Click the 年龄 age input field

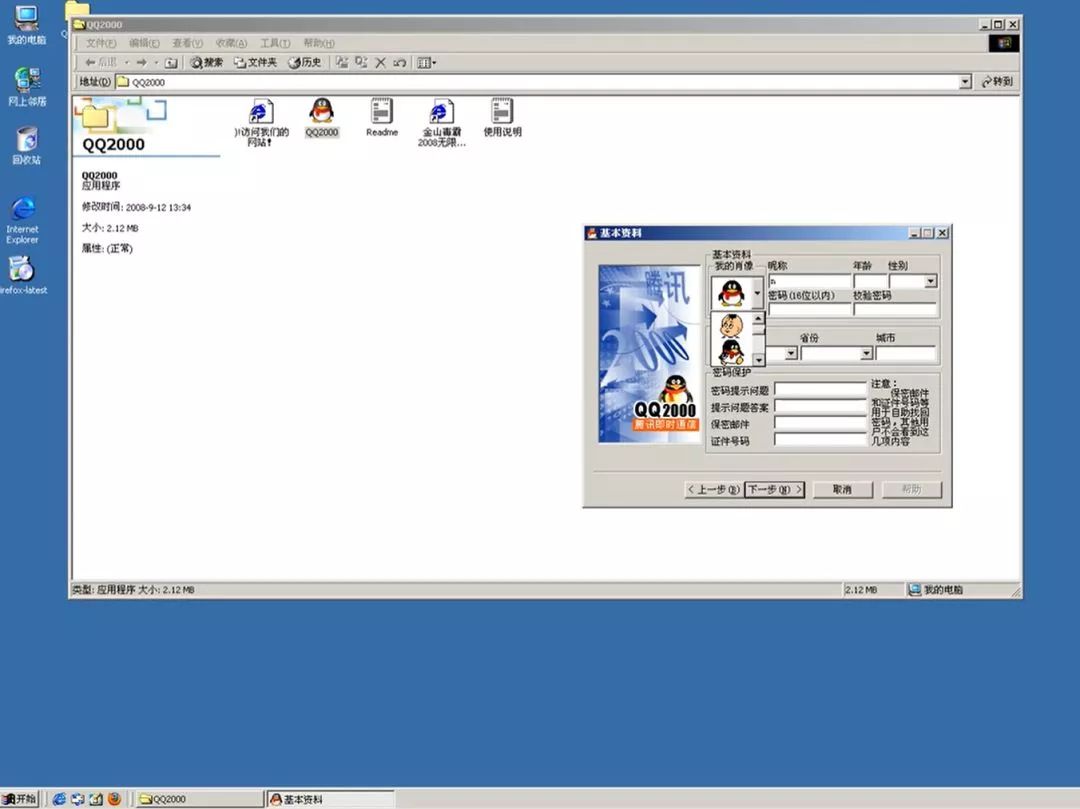point(871,281)
